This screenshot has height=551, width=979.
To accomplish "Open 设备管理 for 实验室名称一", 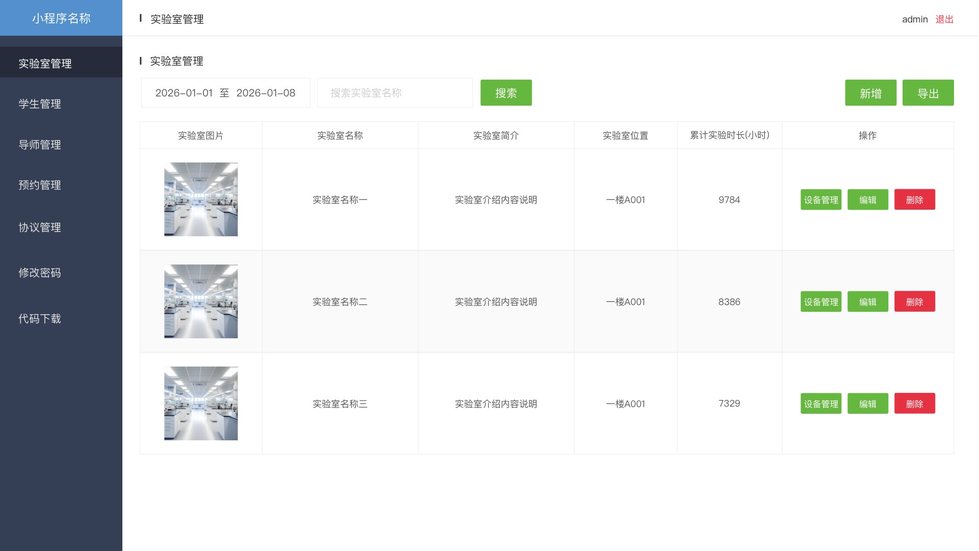I will [x=820, y=200].
